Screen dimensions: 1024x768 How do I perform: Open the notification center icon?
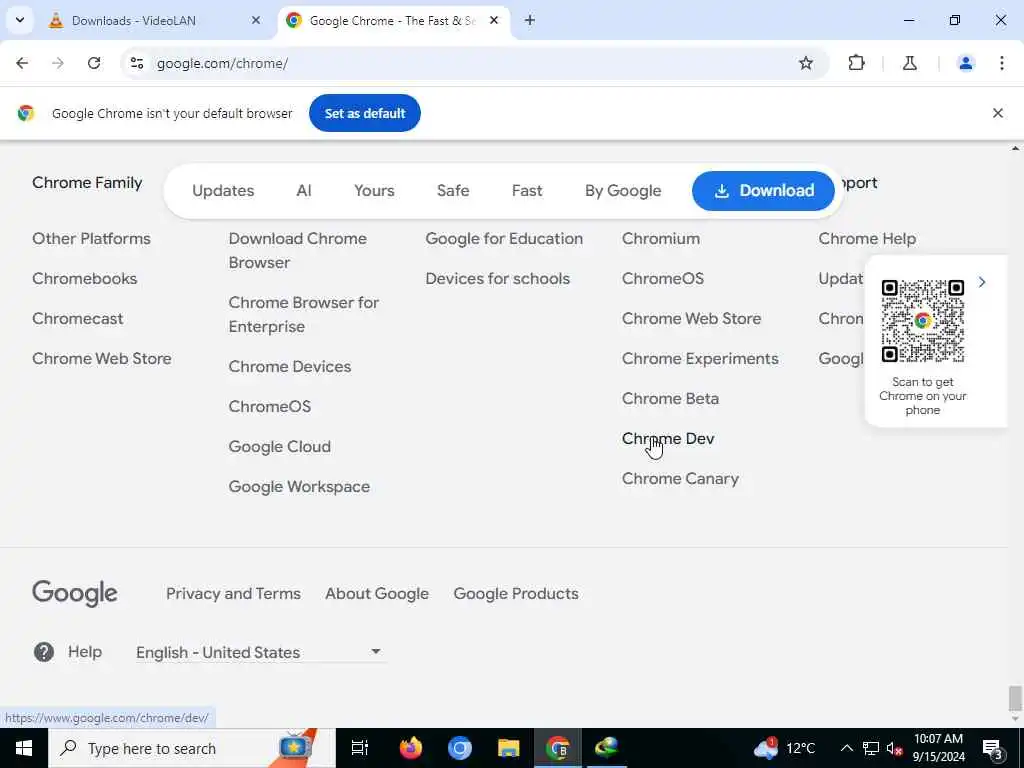coord(993,749)
